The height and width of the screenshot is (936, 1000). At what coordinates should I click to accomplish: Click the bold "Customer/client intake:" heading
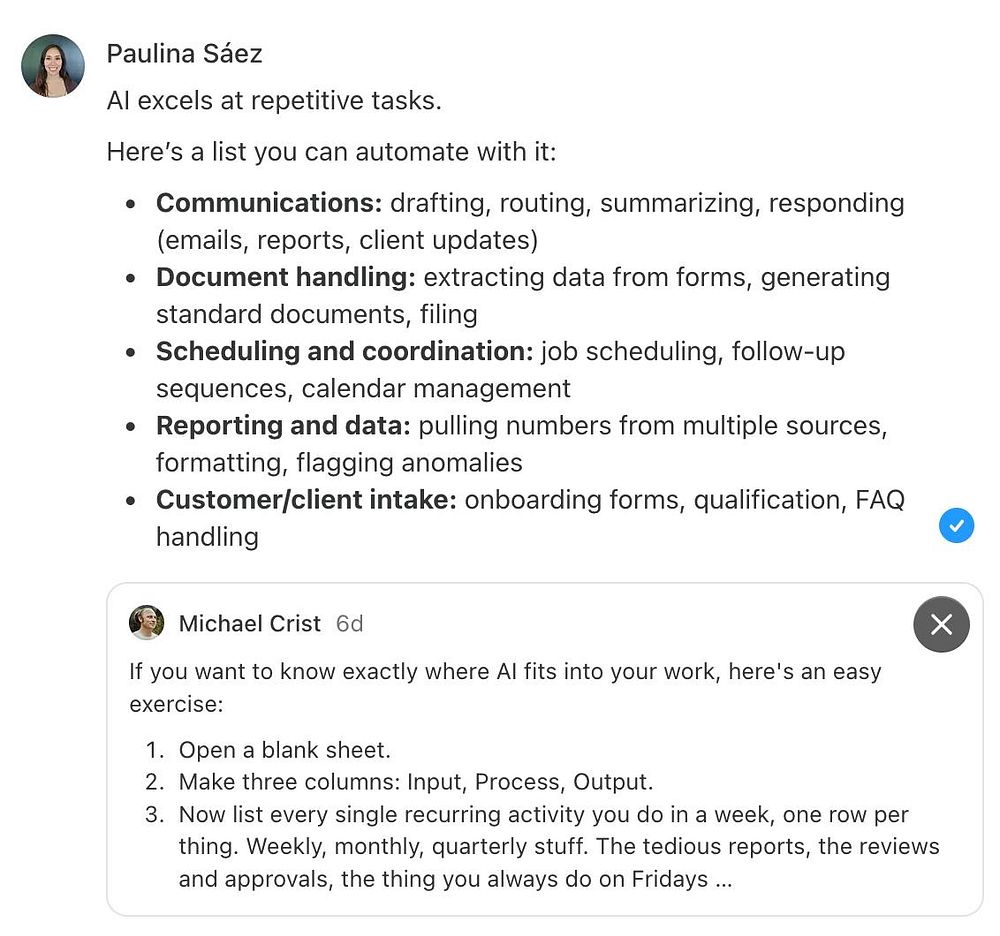click(305, 499)
